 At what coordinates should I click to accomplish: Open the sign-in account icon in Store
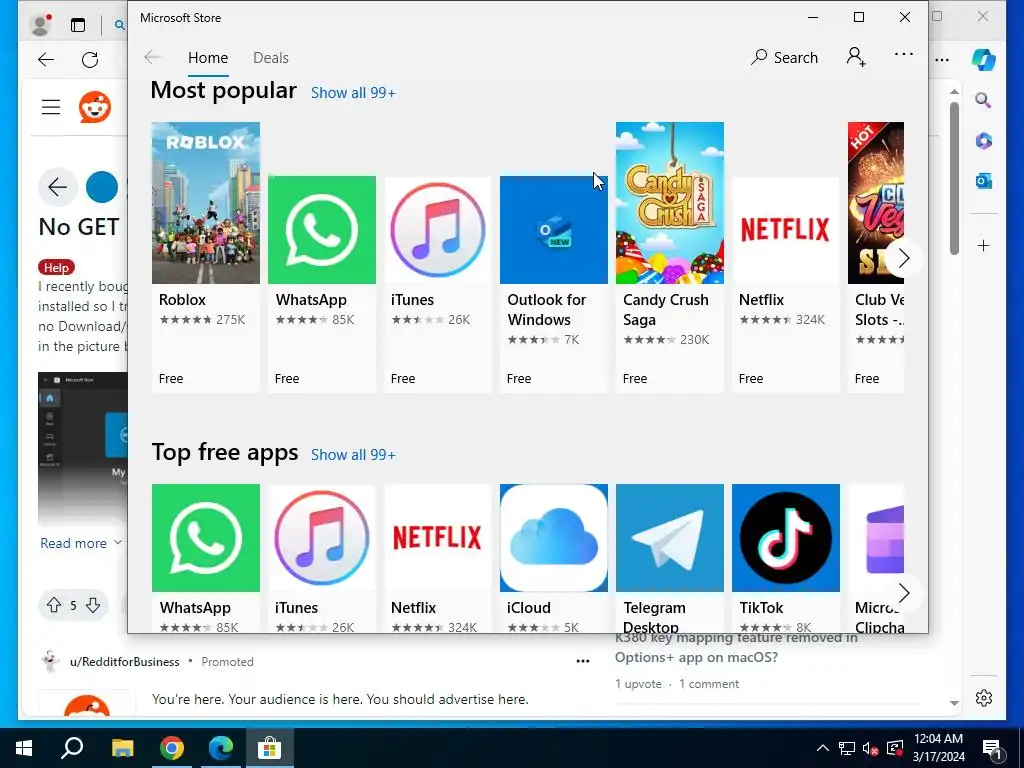(x=856, y=57)
